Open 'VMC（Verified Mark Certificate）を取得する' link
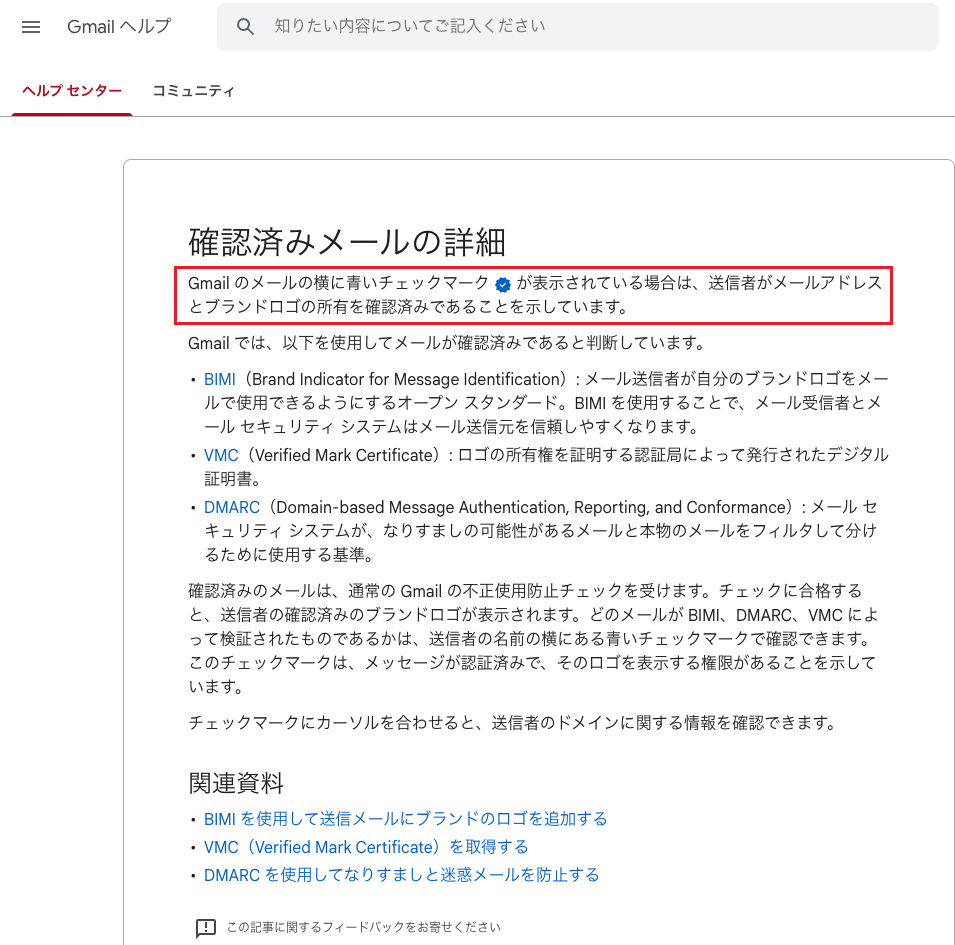The image size is (955, 945). click(x=366, y=847)
